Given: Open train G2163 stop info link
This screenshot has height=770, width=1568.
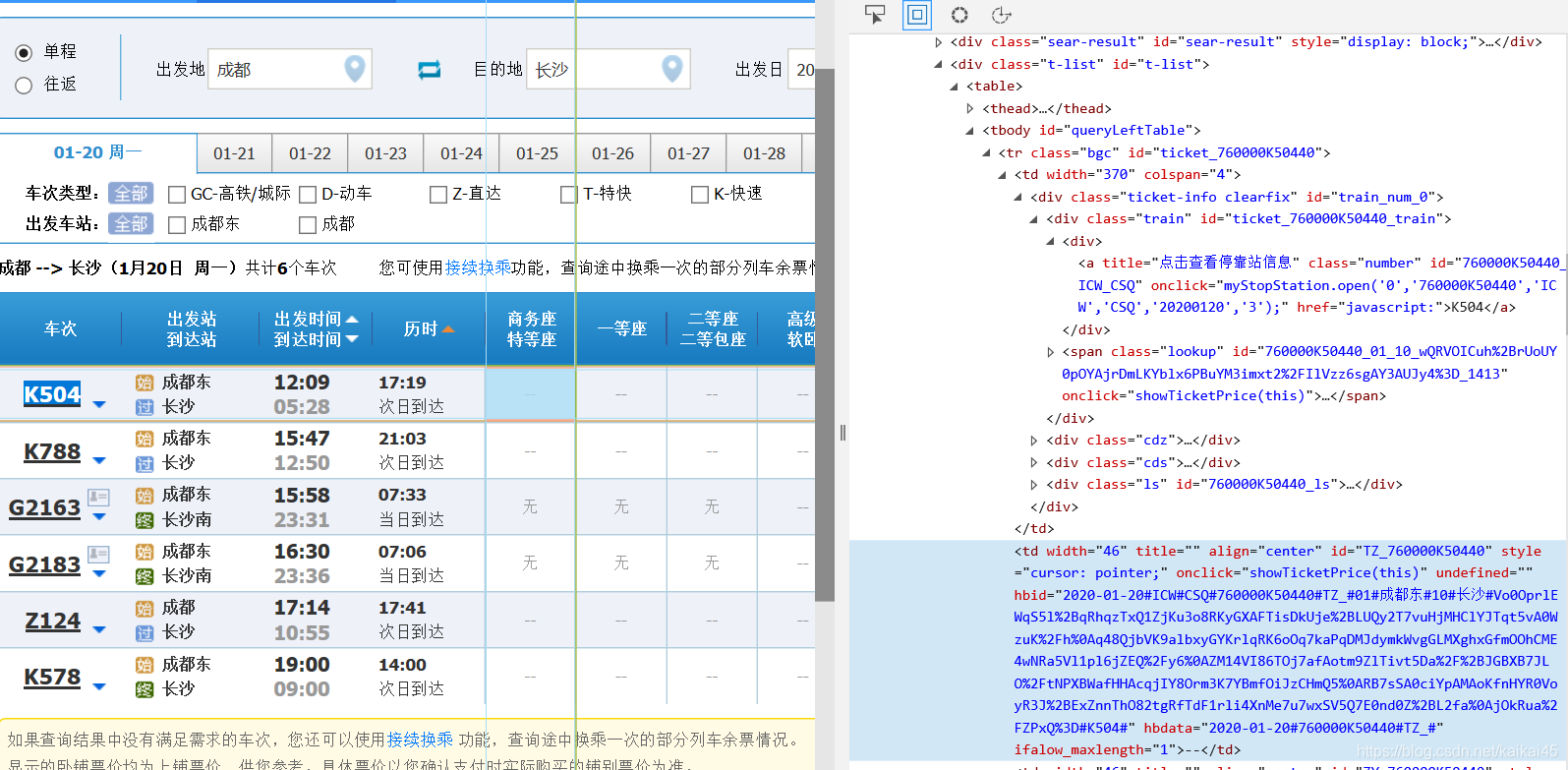Looking at the screenshot, I should [44, 508].
